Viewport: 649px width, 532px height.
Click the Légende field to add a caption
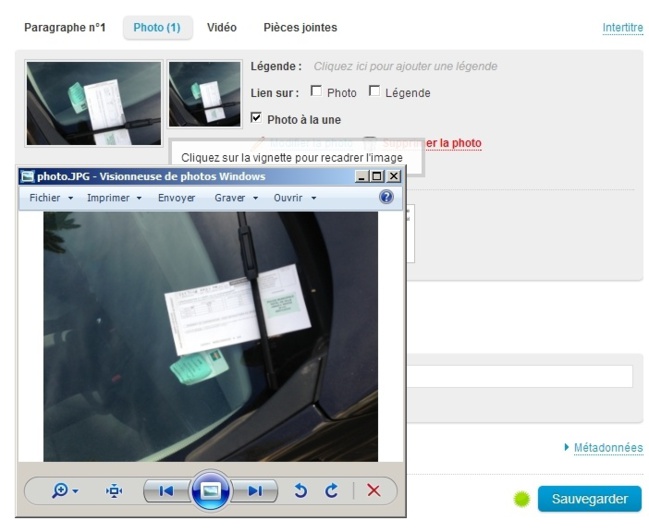coord(405,67)
